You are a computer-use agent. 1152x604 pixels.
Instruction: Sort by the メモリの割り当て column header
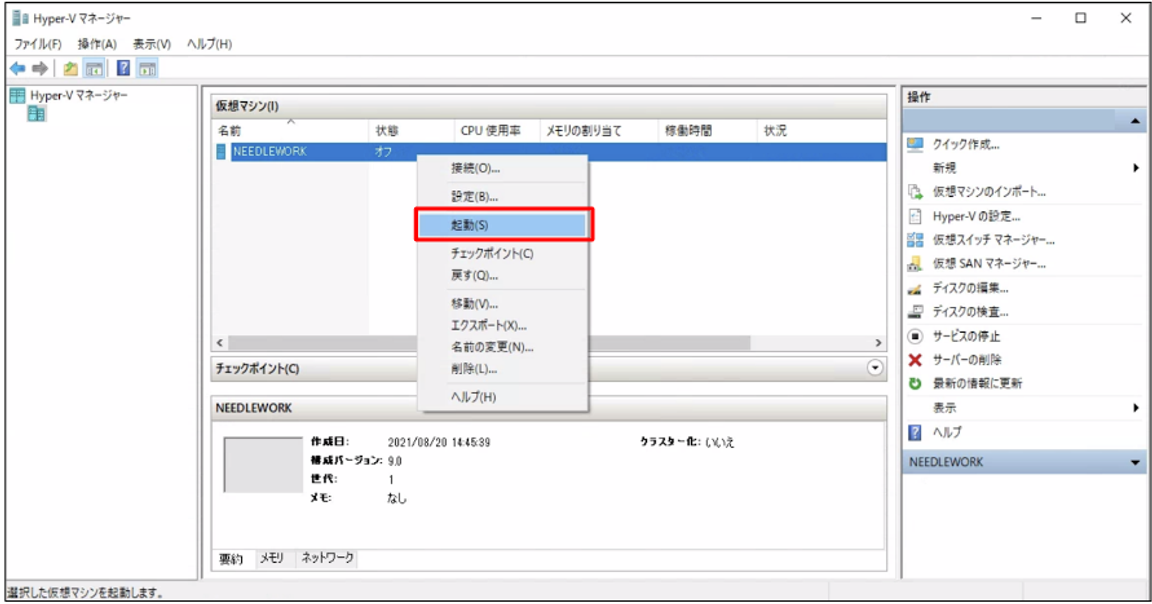598,131
